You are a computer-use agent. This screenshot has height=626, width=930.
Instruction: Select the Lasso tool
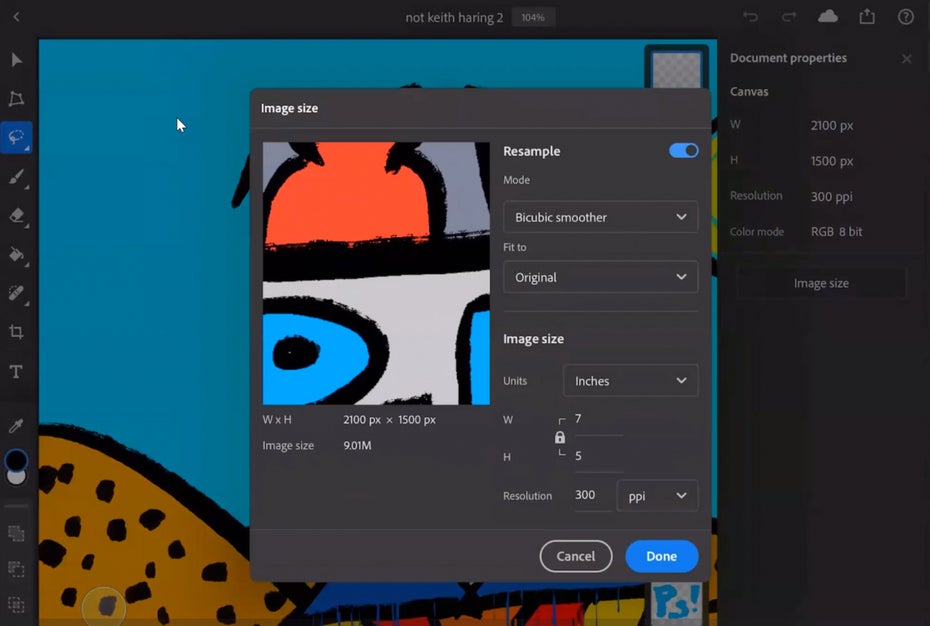coord(17,137)
